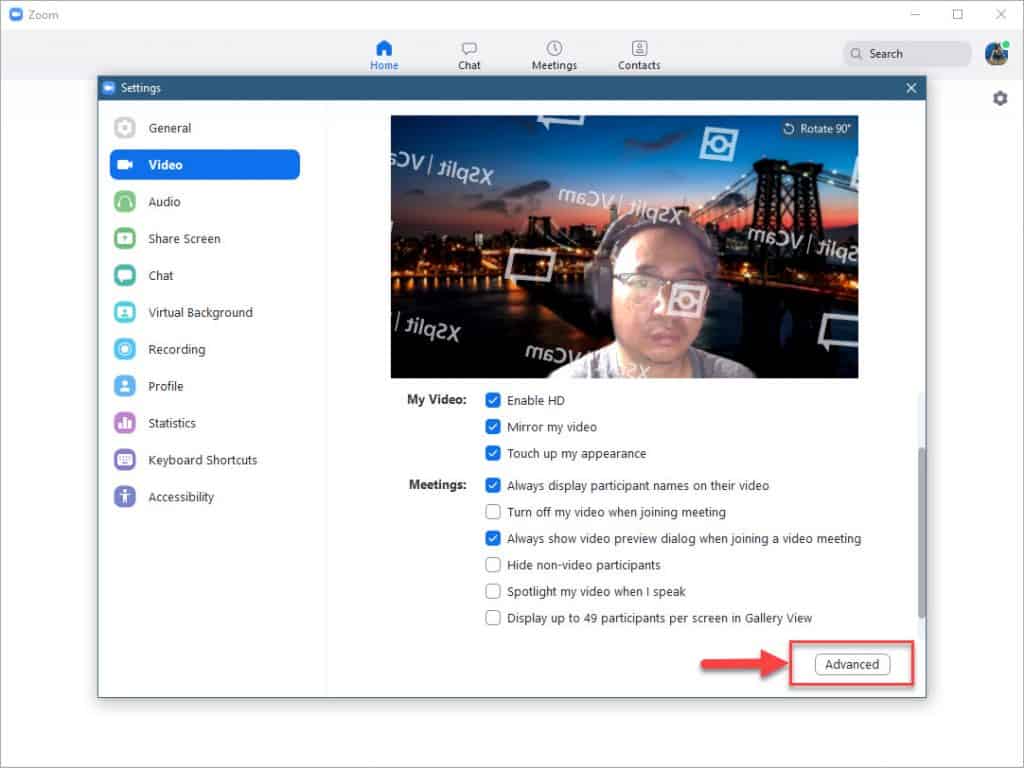Image resolution: width=1024 pixels, height=768 pixels.
Task: Disable the Enable HD checkbox
Action: tap(493, 400)
